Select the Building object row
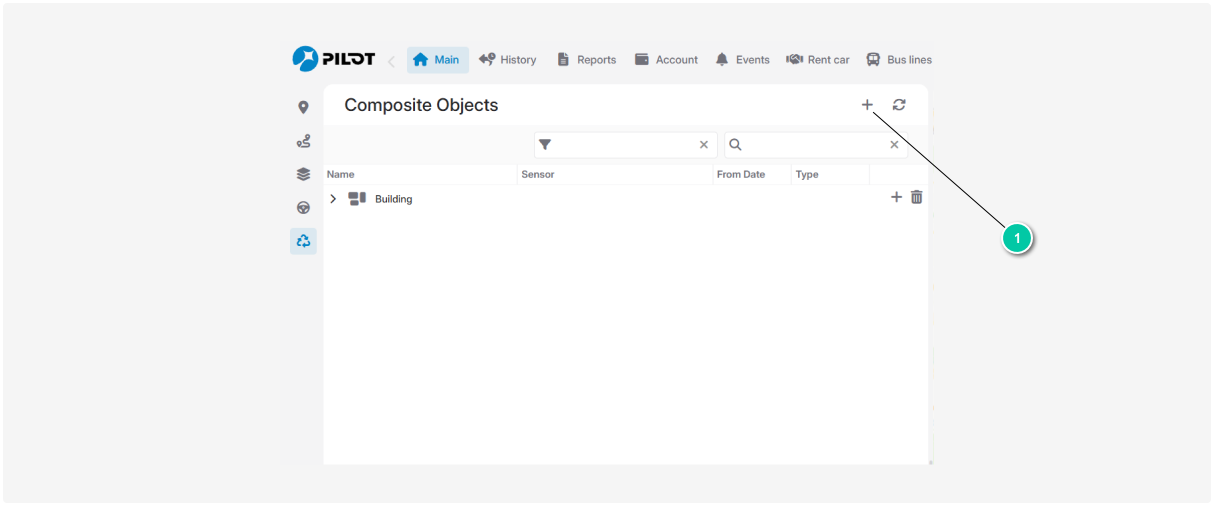1214x506 pixels. click(x=625, y=199)
